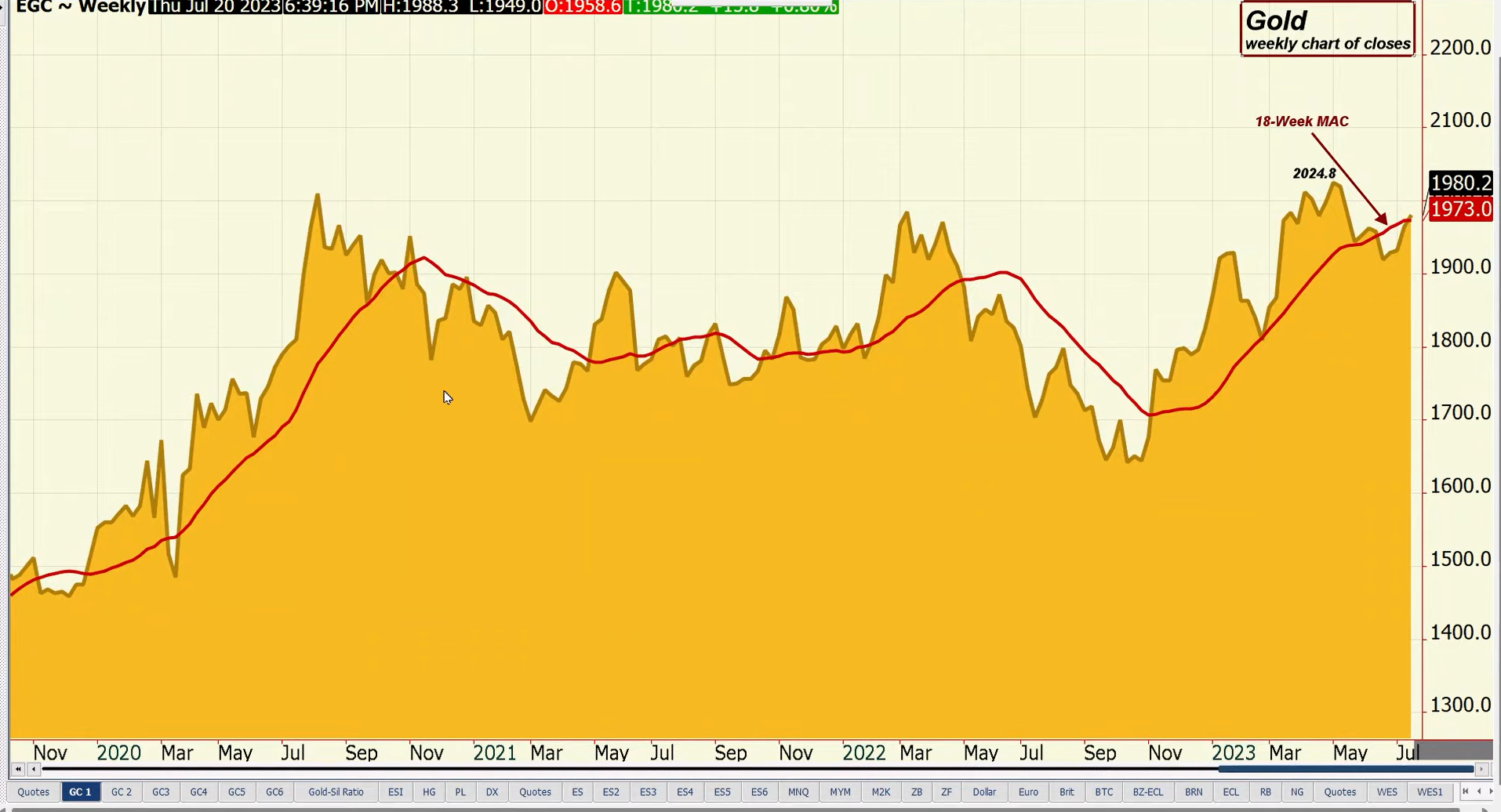
Task: Select the HG copper tab
Action: pos(429,792)
